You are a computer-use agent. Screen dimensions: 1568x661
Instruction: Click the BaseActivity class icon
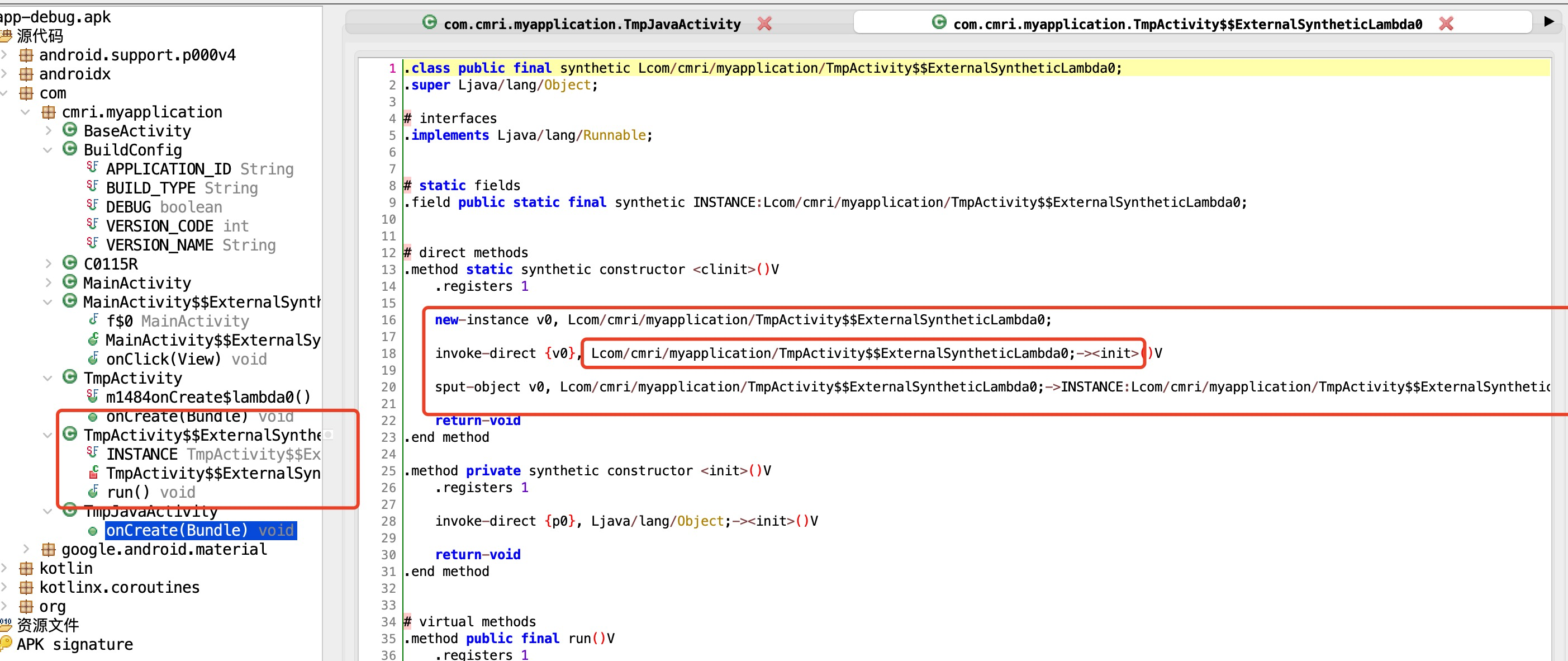70,130
